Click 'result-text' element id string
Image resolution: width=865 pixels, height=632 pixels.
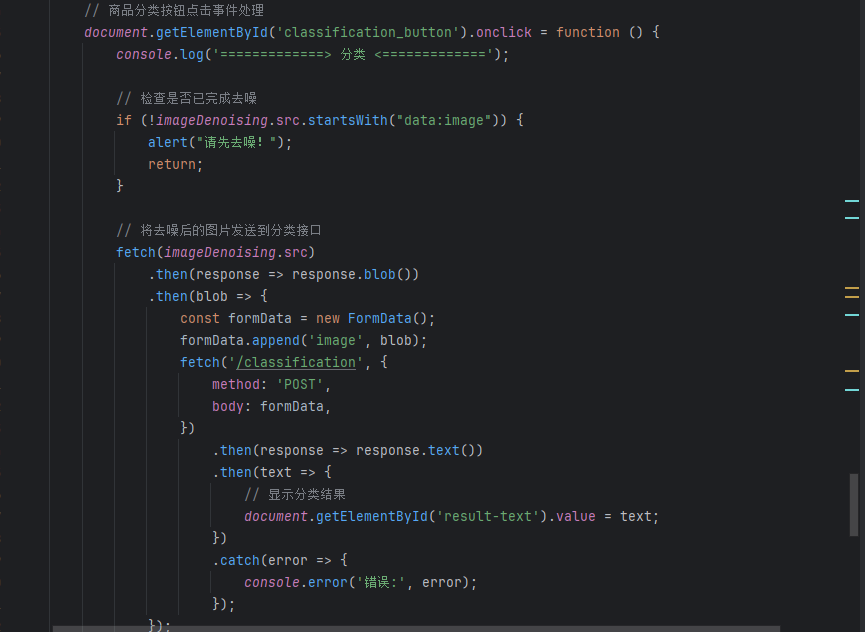click(488, 516)
